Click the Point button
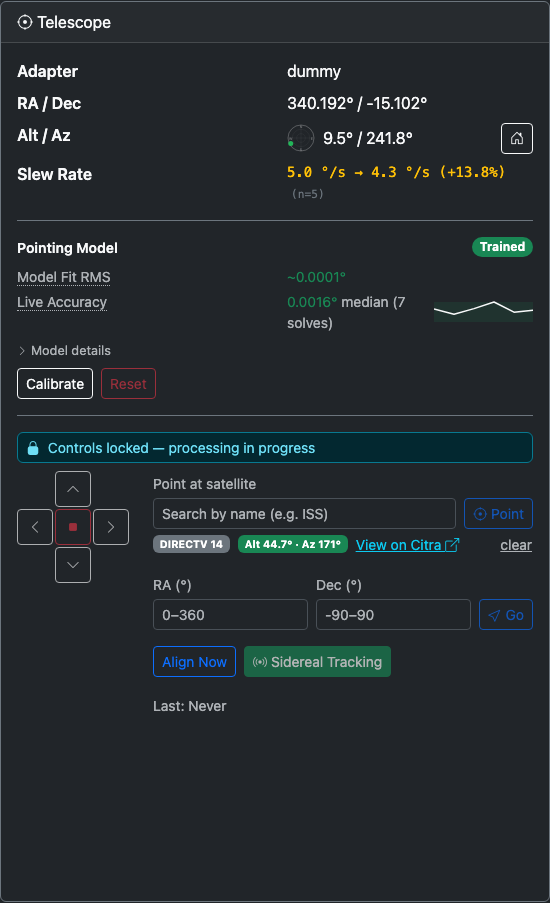Viewport: 550px width, 903px height. click(x=498, y=514)
